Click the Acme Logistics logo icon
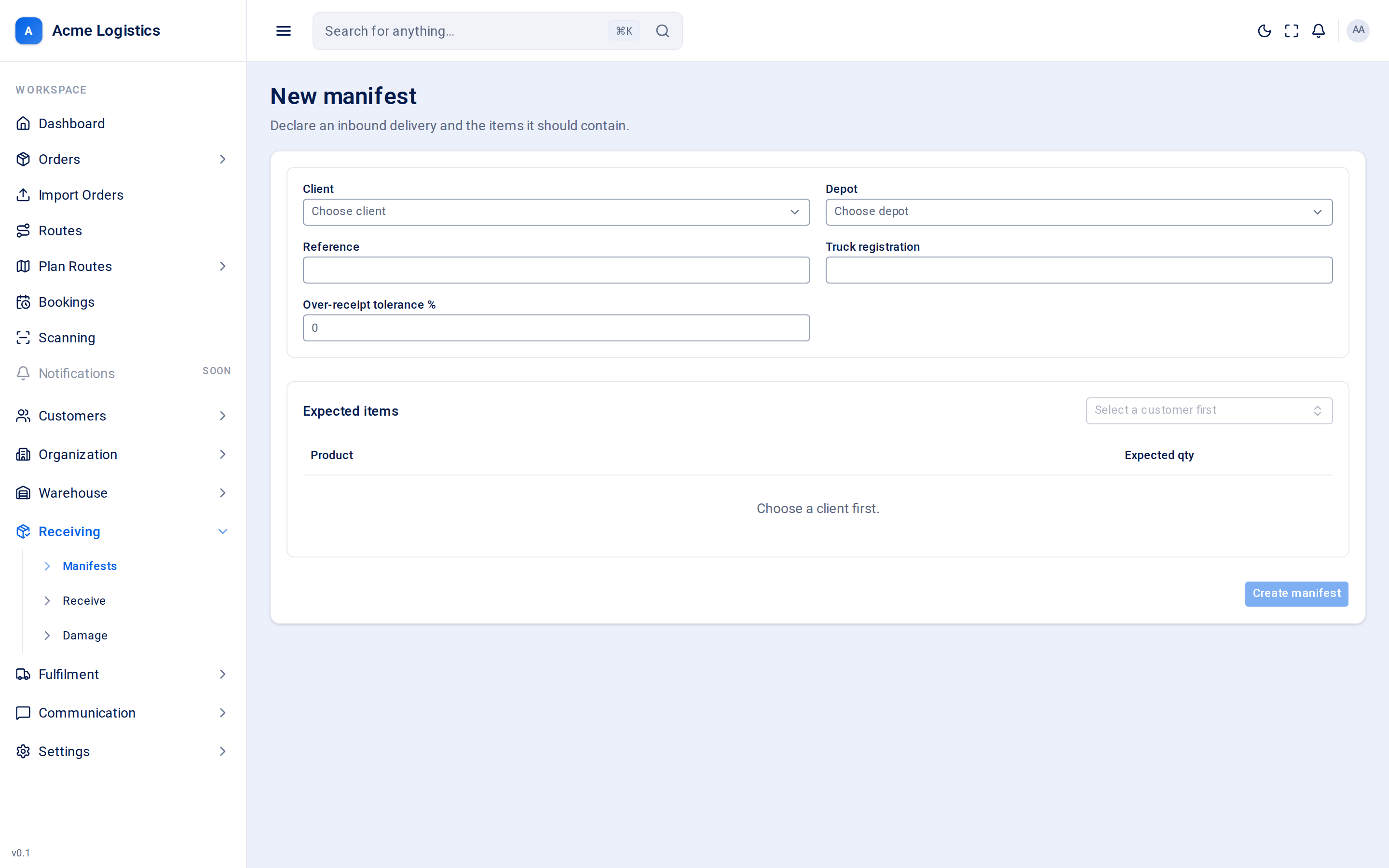The height and width of the screenshot is (868, 1389). tap(29, 31)
